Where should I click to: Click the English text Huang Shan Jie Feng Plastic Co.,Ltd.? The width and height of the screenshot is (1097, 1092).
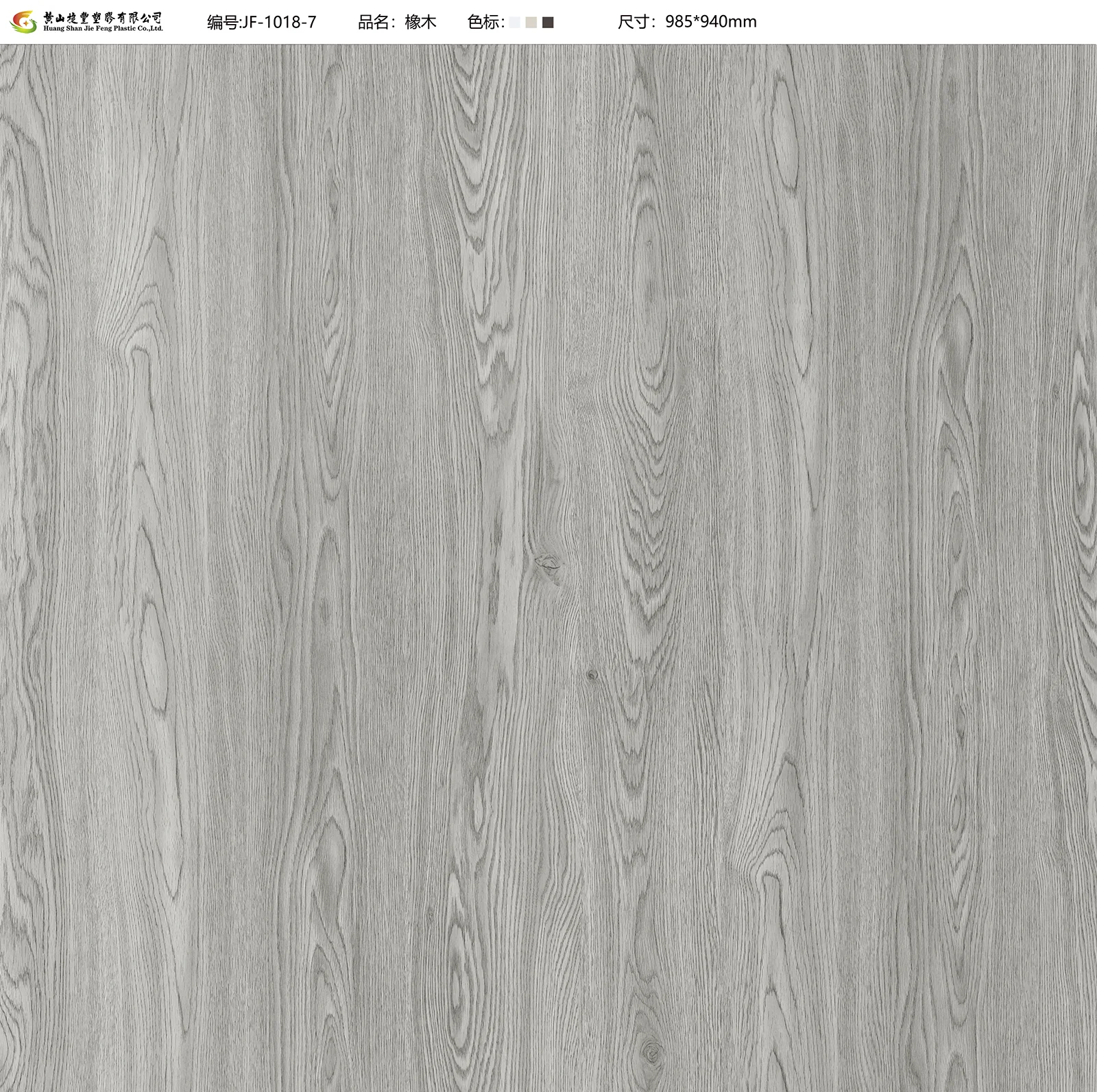click(x=103, y=30)
